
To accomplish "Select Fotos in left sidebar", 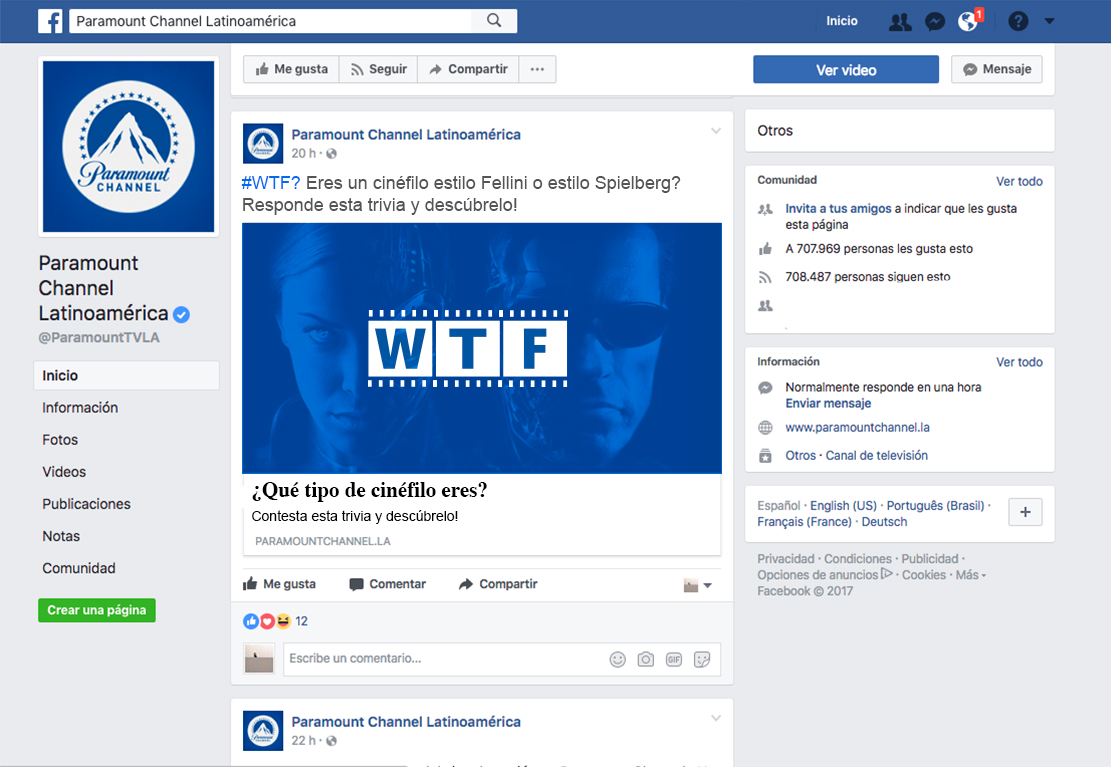I will (x=60, y=440).
